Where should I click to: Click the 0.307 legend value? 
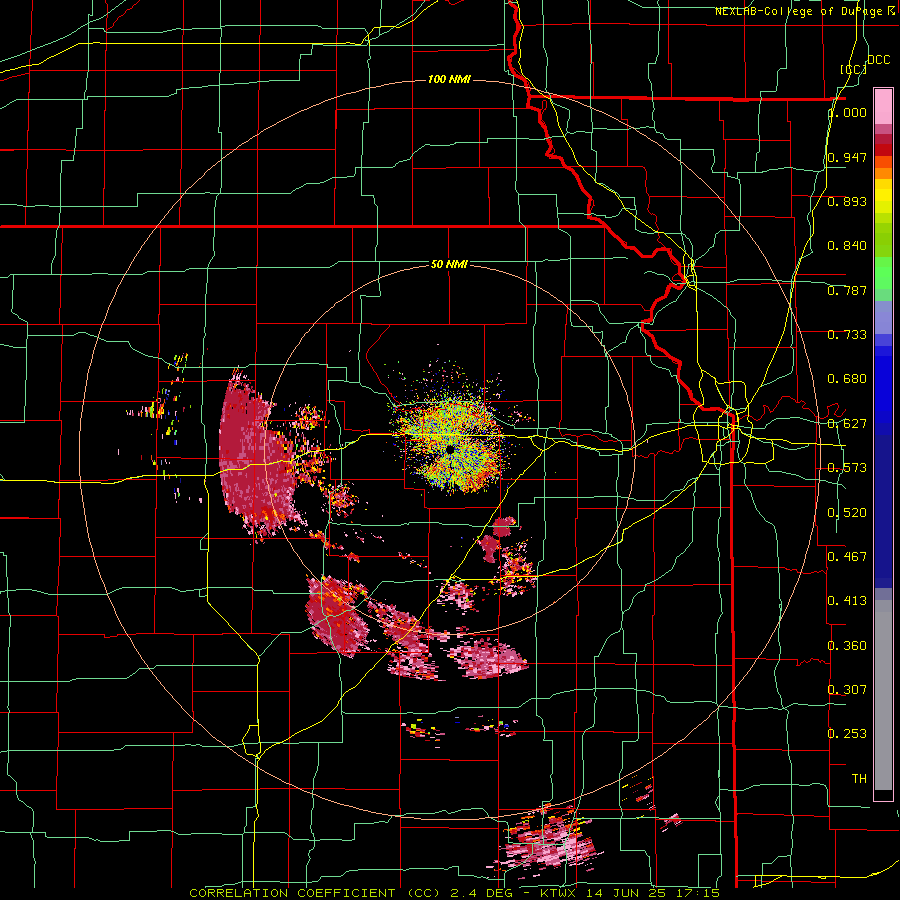coord(847,690)
